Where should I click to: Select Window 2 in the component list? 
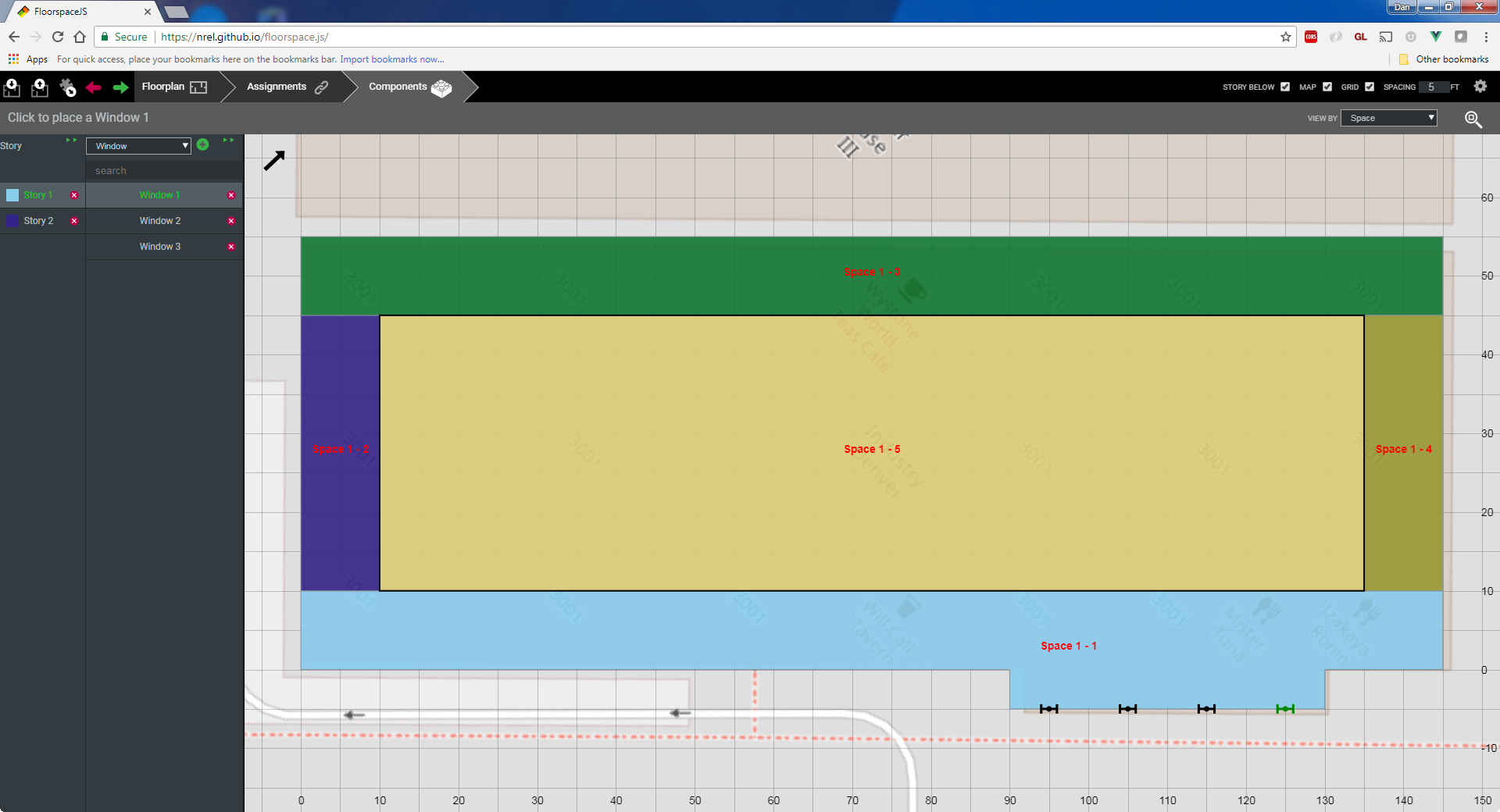tap(160, 221)
